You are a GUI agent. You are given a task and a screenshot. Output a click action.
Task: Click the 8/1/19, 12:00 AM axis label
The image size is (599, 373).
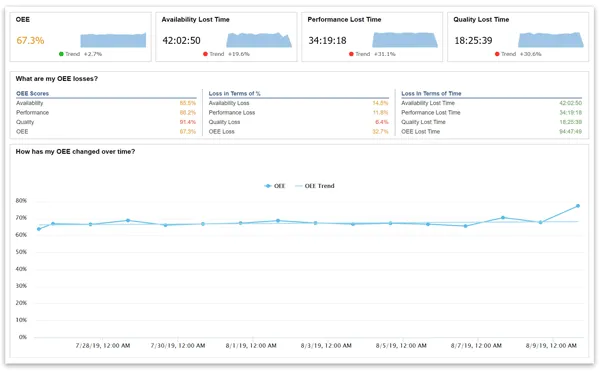point(251,345)
